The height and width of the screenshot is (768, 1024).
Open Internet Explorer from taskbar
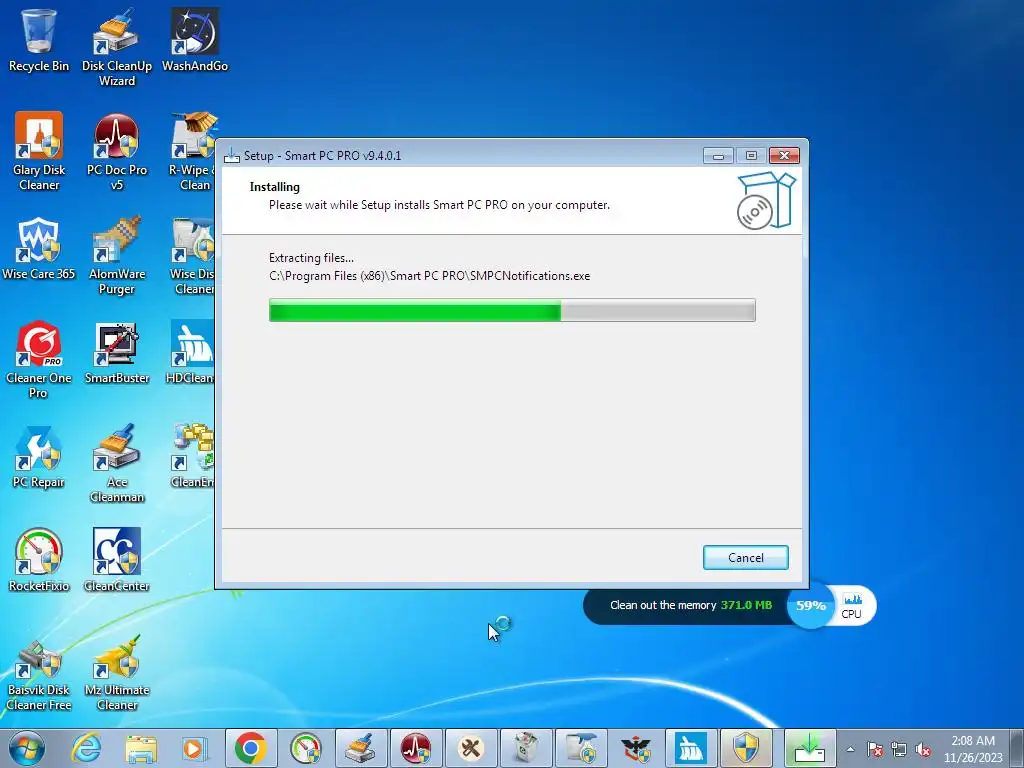[x=86, y=748]
